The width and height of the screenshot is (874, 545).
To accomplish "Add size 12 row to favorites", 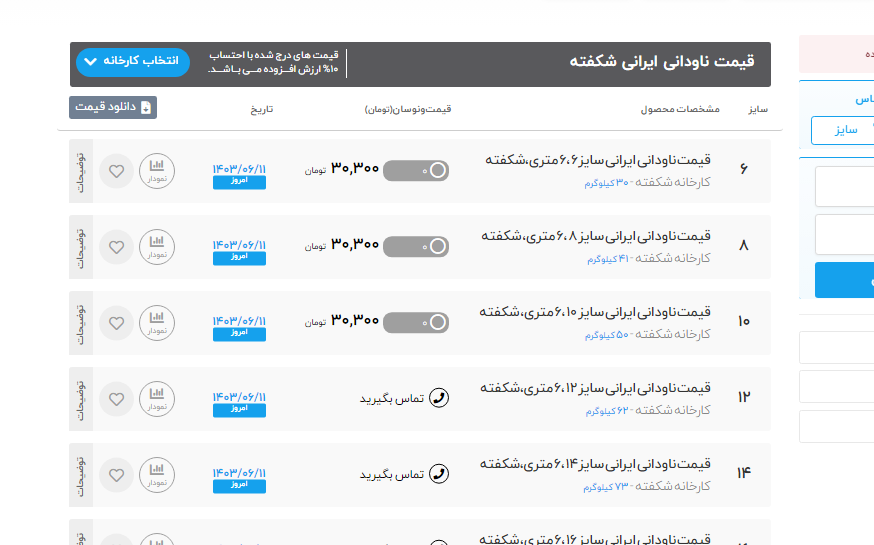I will [x=117, y=399].
